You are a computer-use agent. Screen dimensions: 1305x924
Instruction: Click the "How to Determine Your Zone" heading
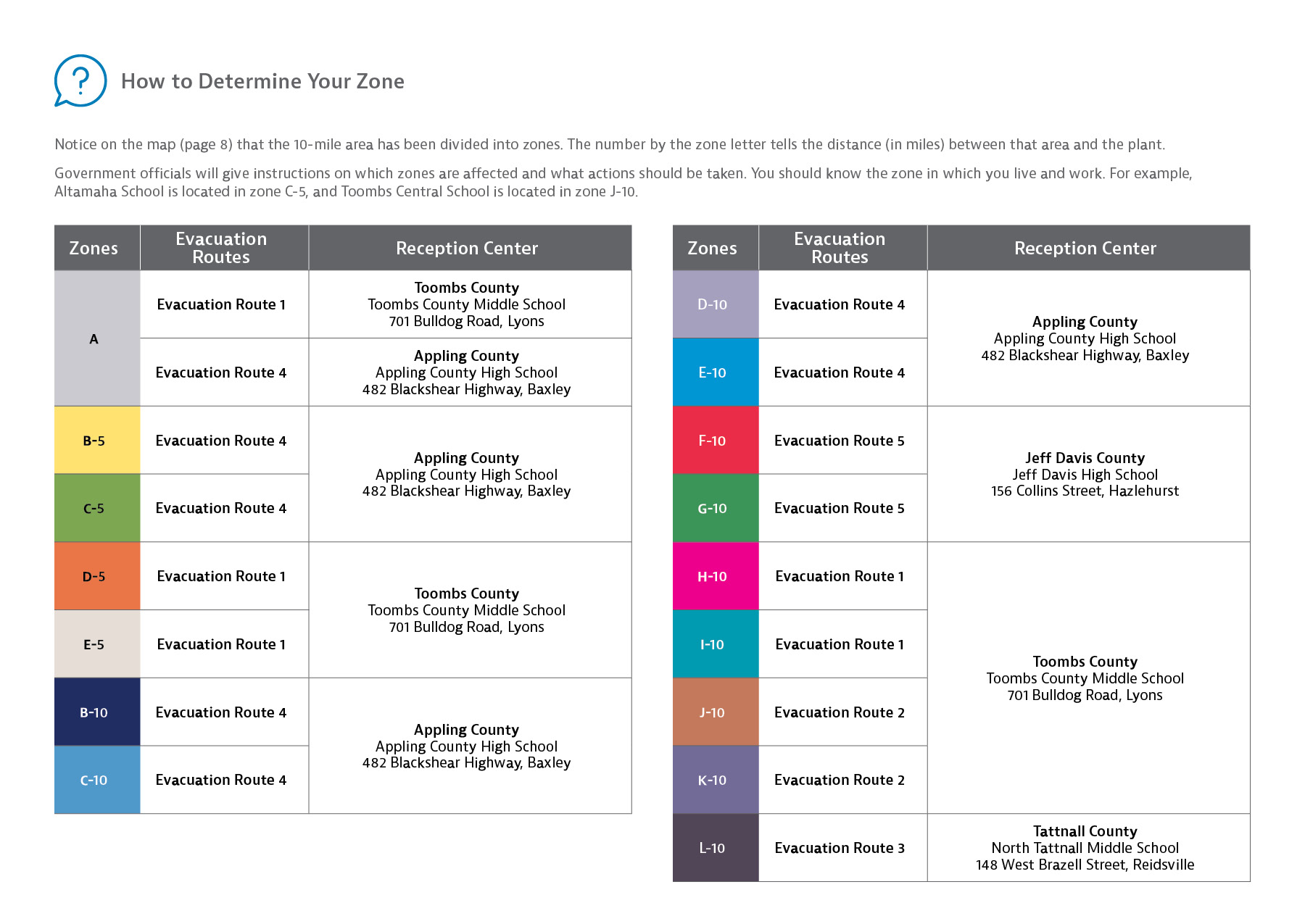pyautogui.click(x=262, y=81)
